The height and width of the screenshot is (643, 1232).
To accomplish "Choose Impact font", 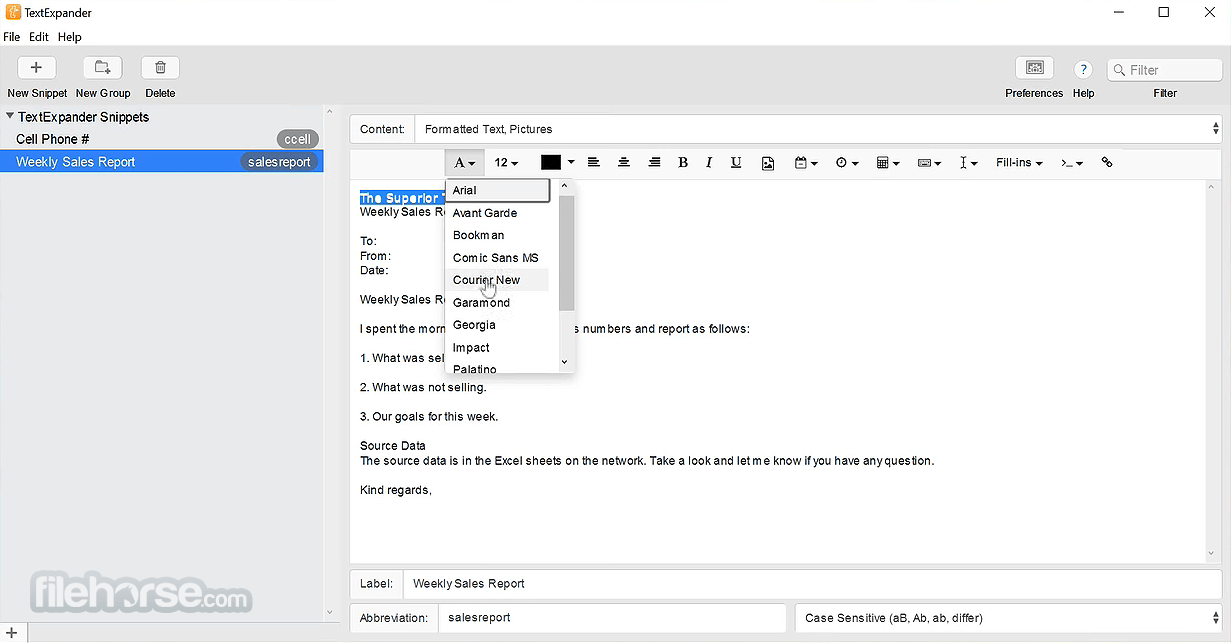I will point(498,347).
